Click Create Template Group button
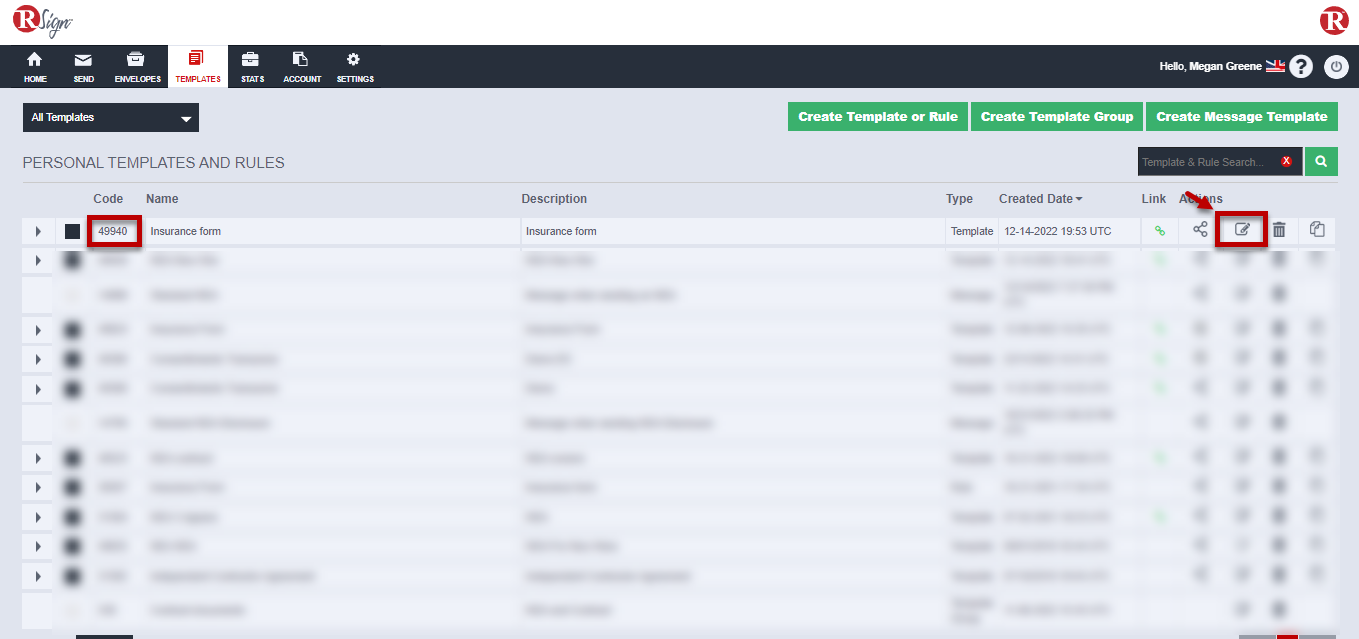This screenshot has height=639, width=1359. [1057, 117]
